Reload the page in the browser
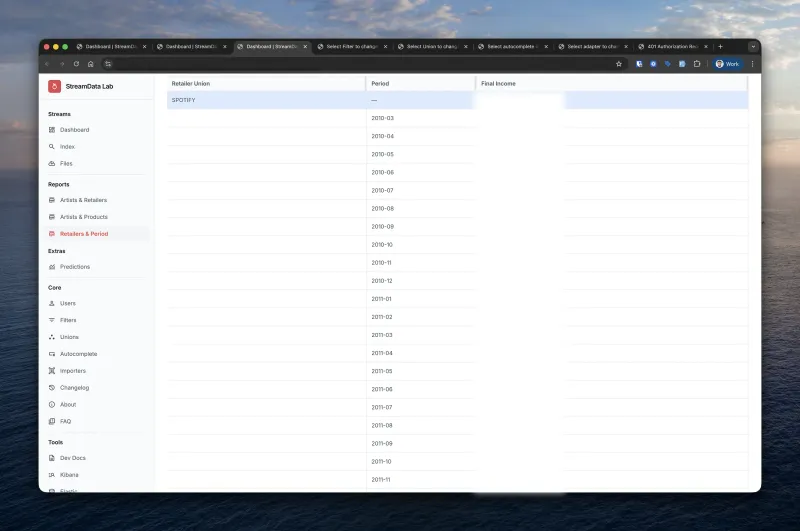 76,64
